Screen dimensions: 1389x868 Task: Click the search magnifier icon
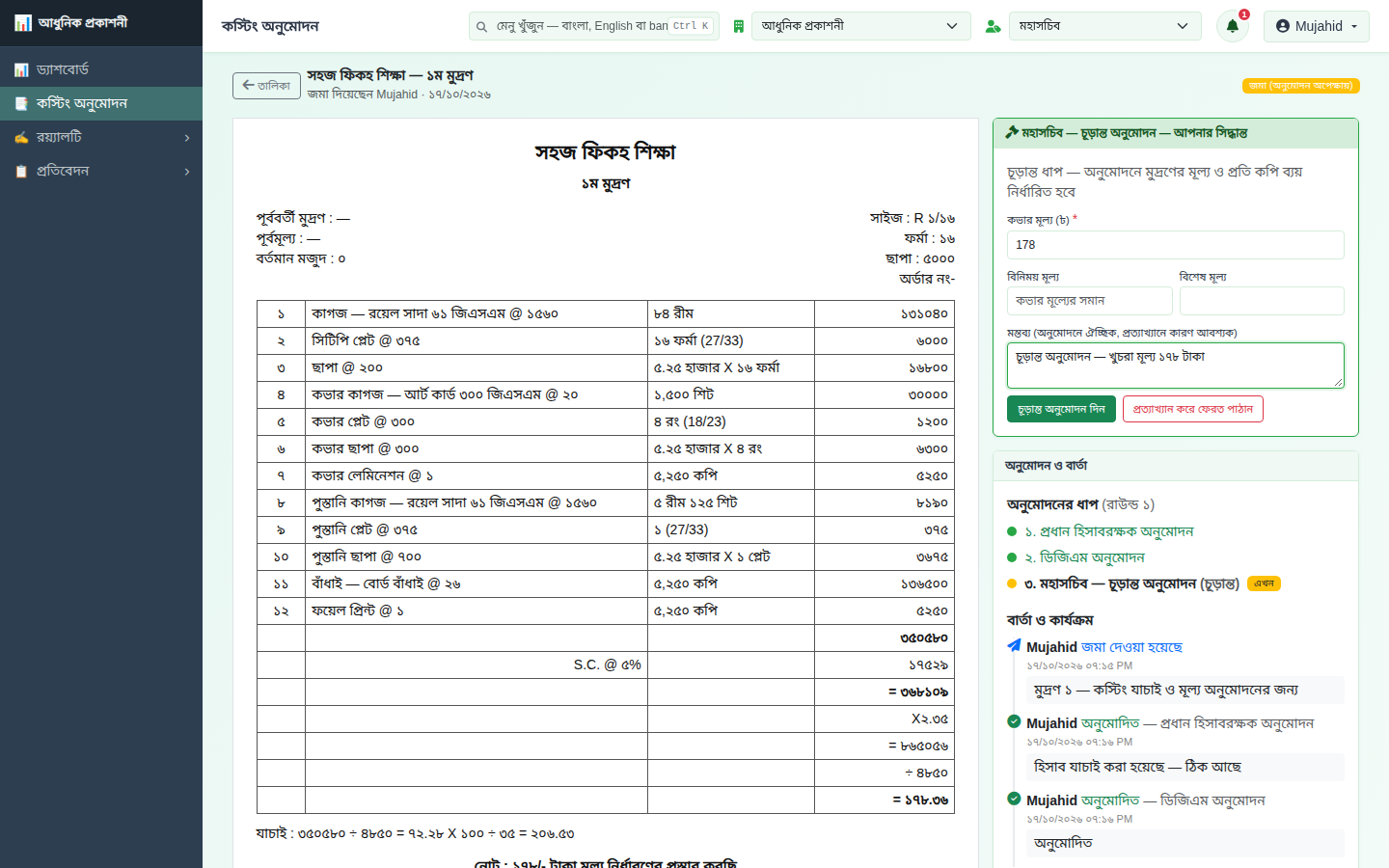(482, 27)
